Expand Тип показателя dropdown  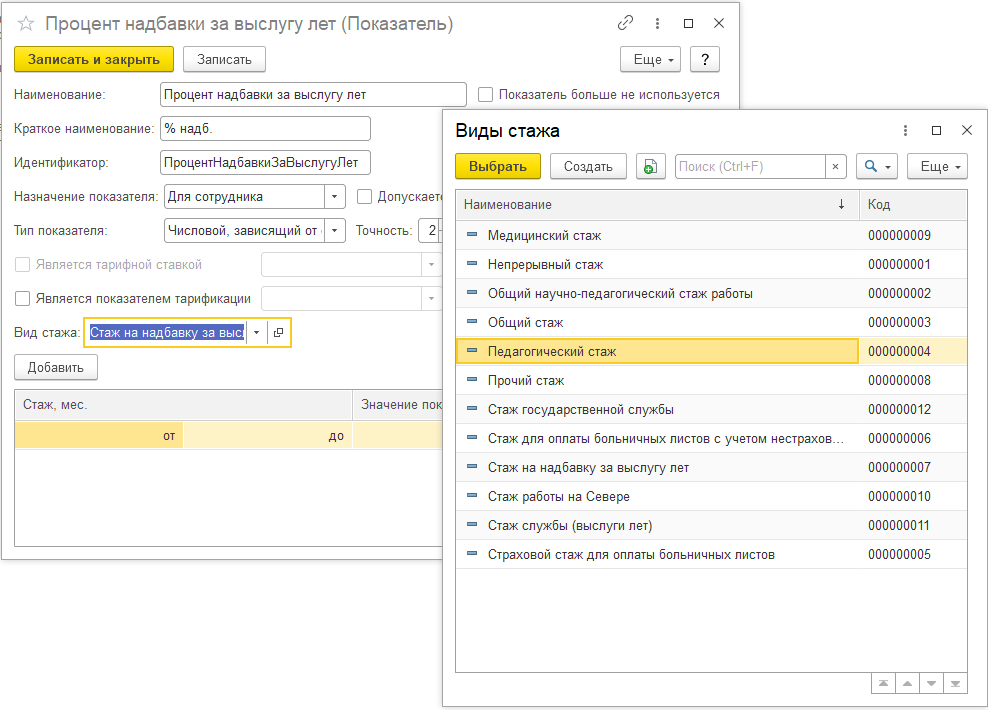pyautogui.click(x=335, y=231)
